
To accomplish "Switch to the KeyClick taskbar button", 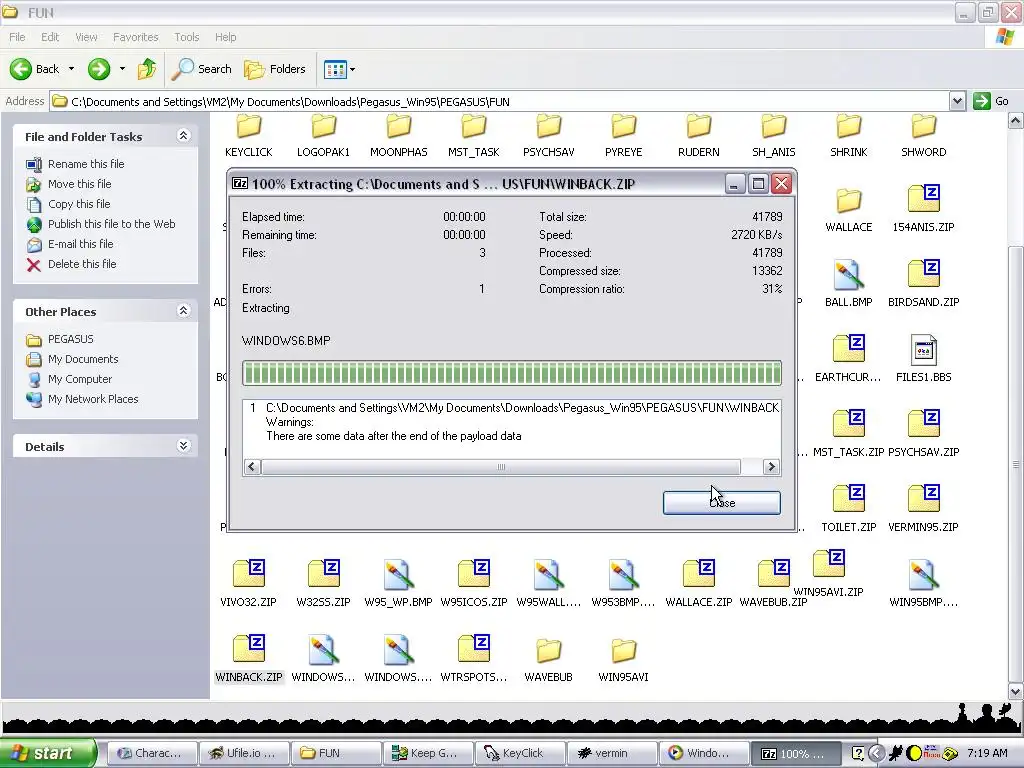I will [x=520, y=753].
